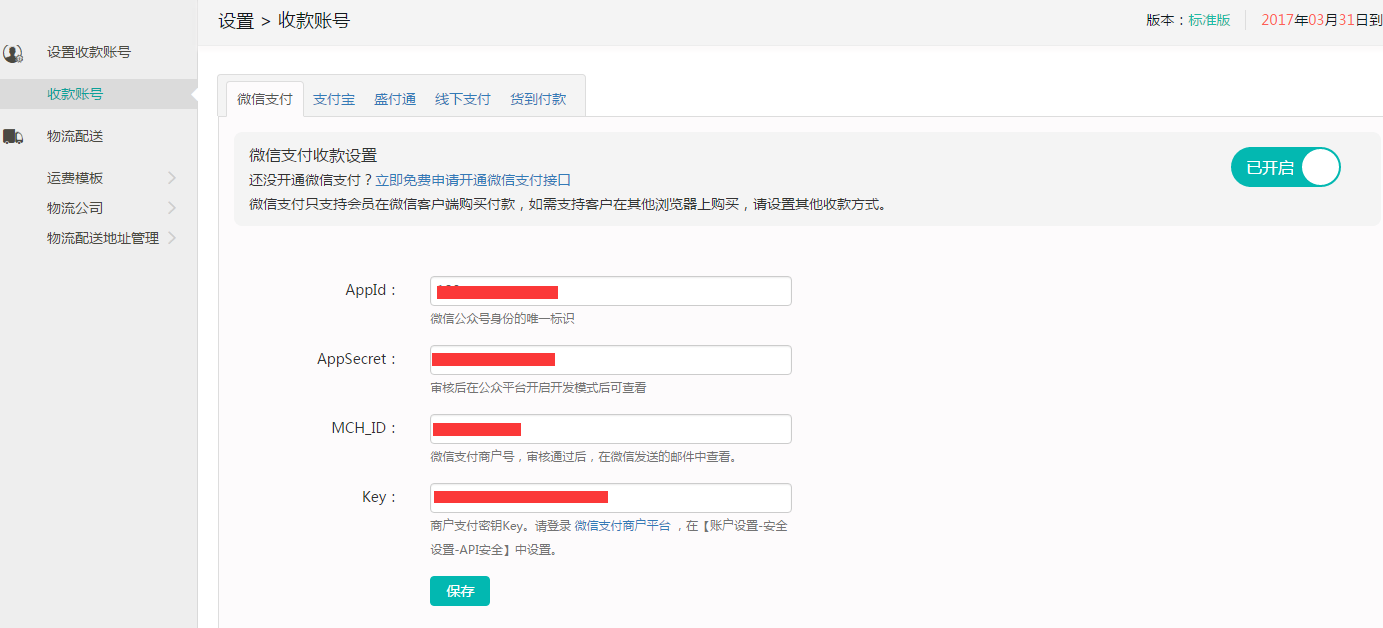Select 收款账号 in the sidebar
This screenshot has height=628, width=1383.
pyautogui.click(x=75, y=94)
